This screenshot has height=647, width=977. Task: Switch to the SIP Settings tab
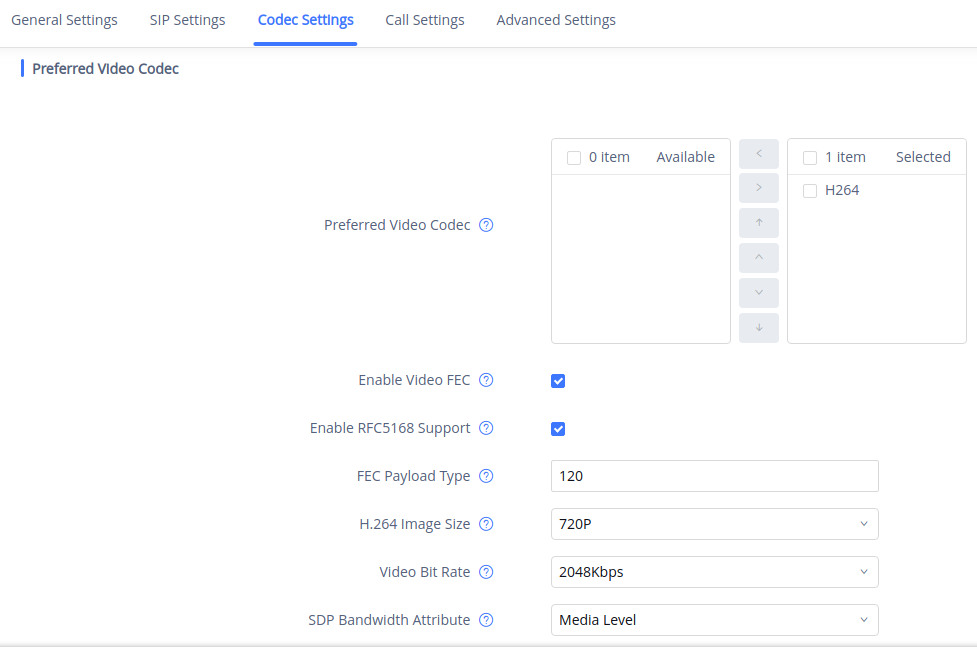pos(187,20)
